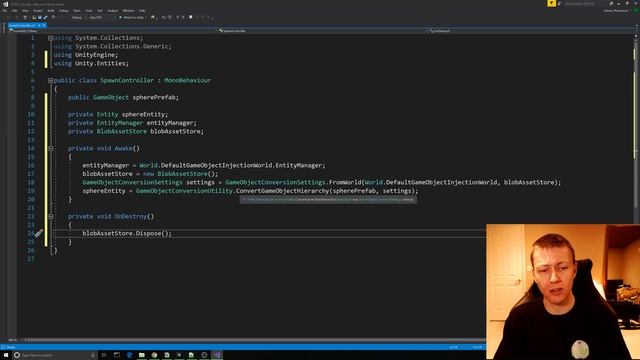Screen dimensions: 640x360
Task: Open File Explorer from the taskbar
Action: (x=142, y=355)
